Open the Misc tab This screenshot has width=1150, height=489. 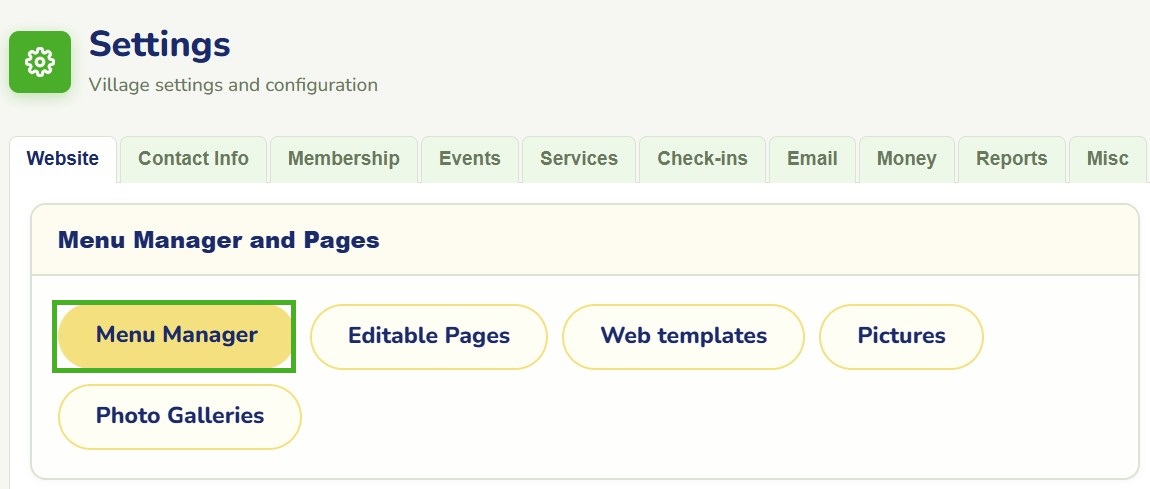click(1107, 159)
